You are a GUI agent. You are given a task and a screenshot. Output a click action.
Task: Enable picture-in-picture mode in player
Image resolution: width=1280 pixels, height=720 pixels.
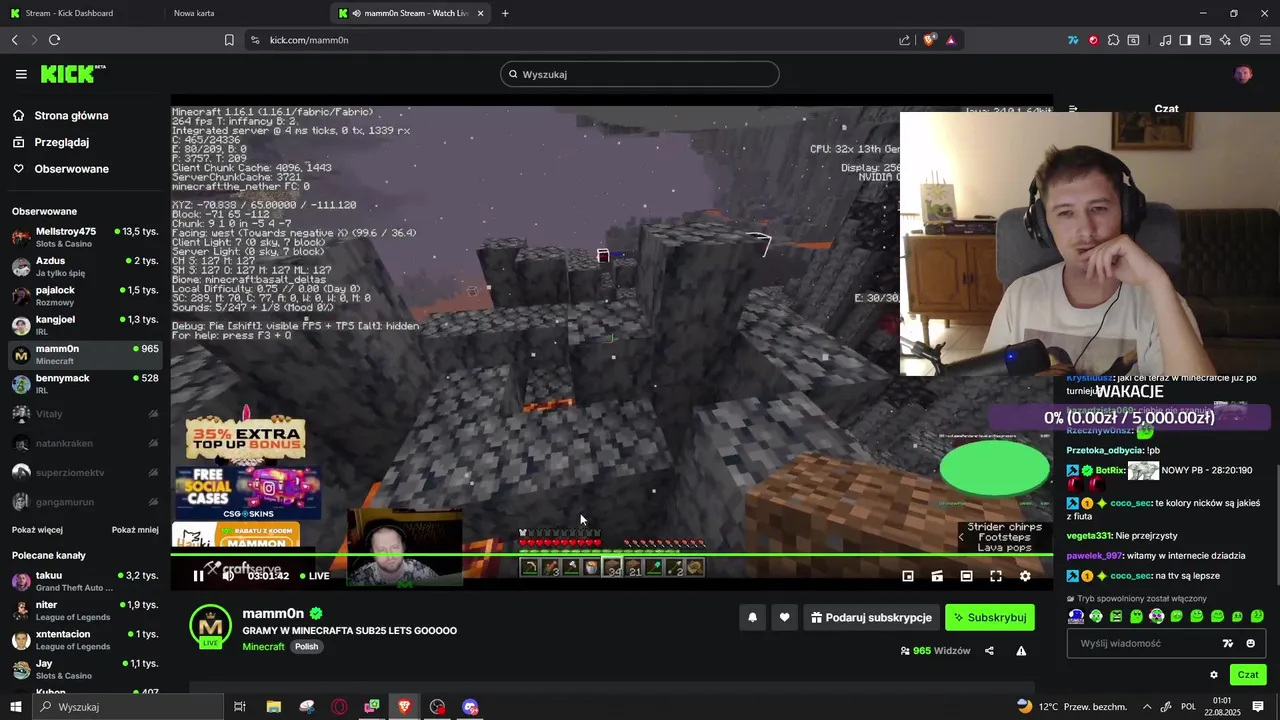(908, 576)
